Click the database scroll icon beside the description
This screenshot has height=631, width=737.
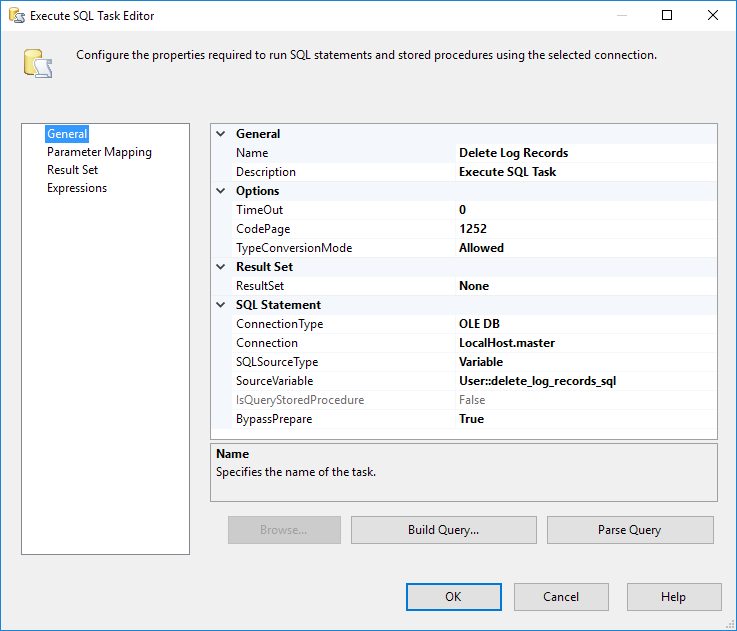tap(38, 63)
